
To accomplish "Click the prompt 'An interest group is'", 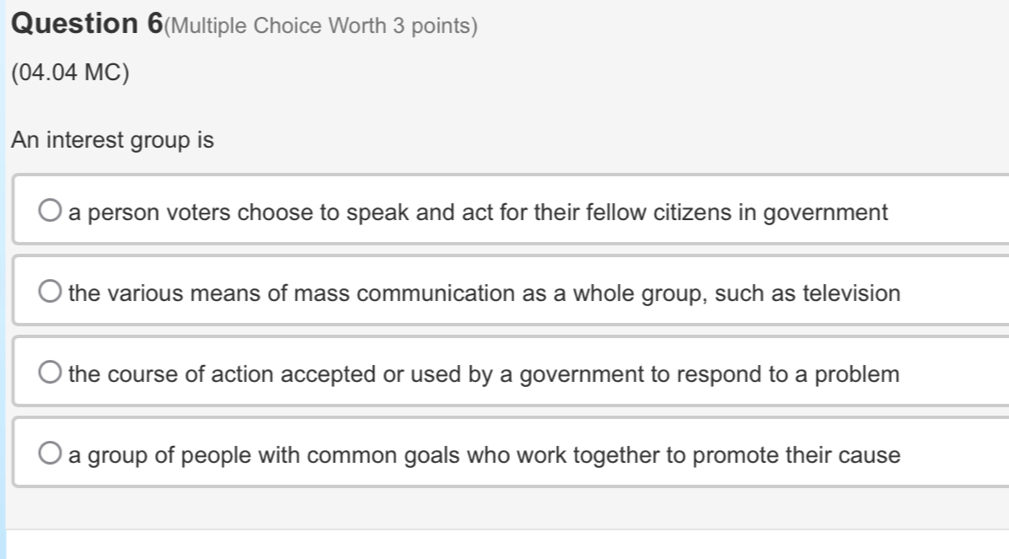I will point(113,141).
